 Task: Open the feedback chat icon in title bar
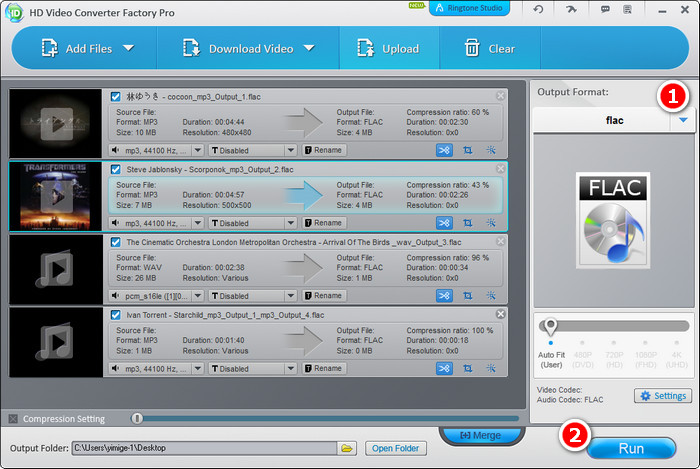coord(605,9)
